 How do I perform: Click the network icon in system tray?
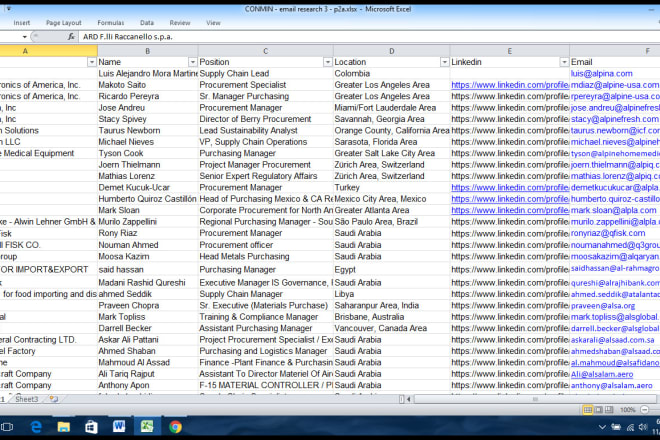(x=630, y=427)
